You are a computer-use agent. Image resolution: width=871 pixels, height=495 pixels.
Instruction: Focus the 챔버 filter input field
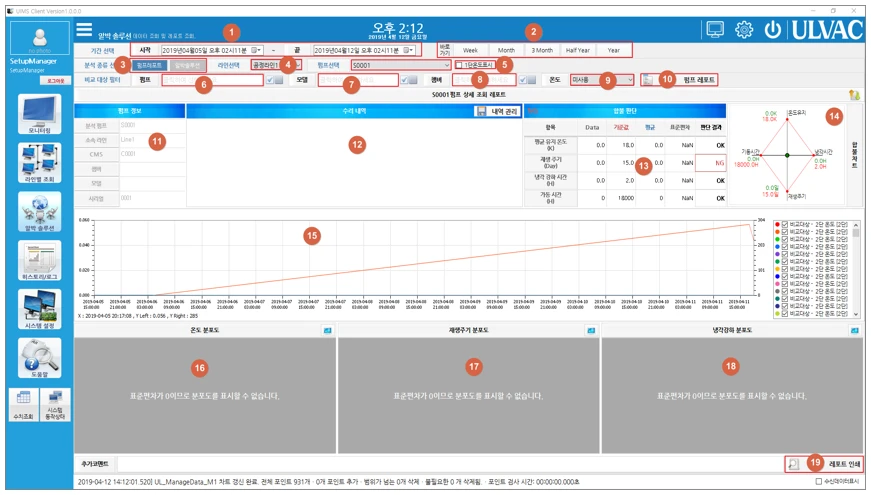pos(484,80)
